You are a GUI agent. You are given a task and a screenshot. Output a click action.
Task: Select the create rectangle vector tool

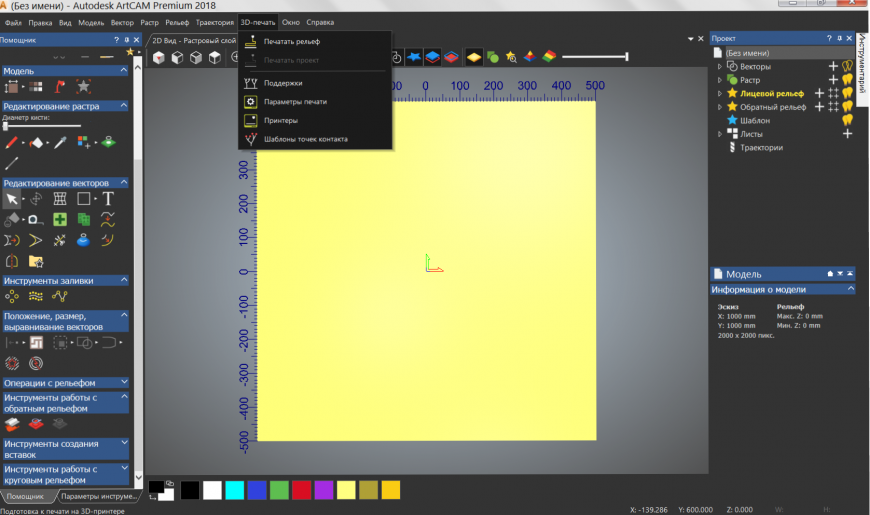click(x=84, y=199)
